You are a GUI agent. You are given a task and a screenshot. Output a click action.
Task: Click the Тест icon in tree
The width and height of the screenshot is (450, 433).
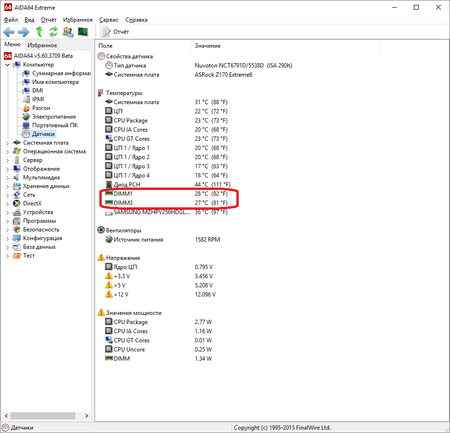(17, 255)
